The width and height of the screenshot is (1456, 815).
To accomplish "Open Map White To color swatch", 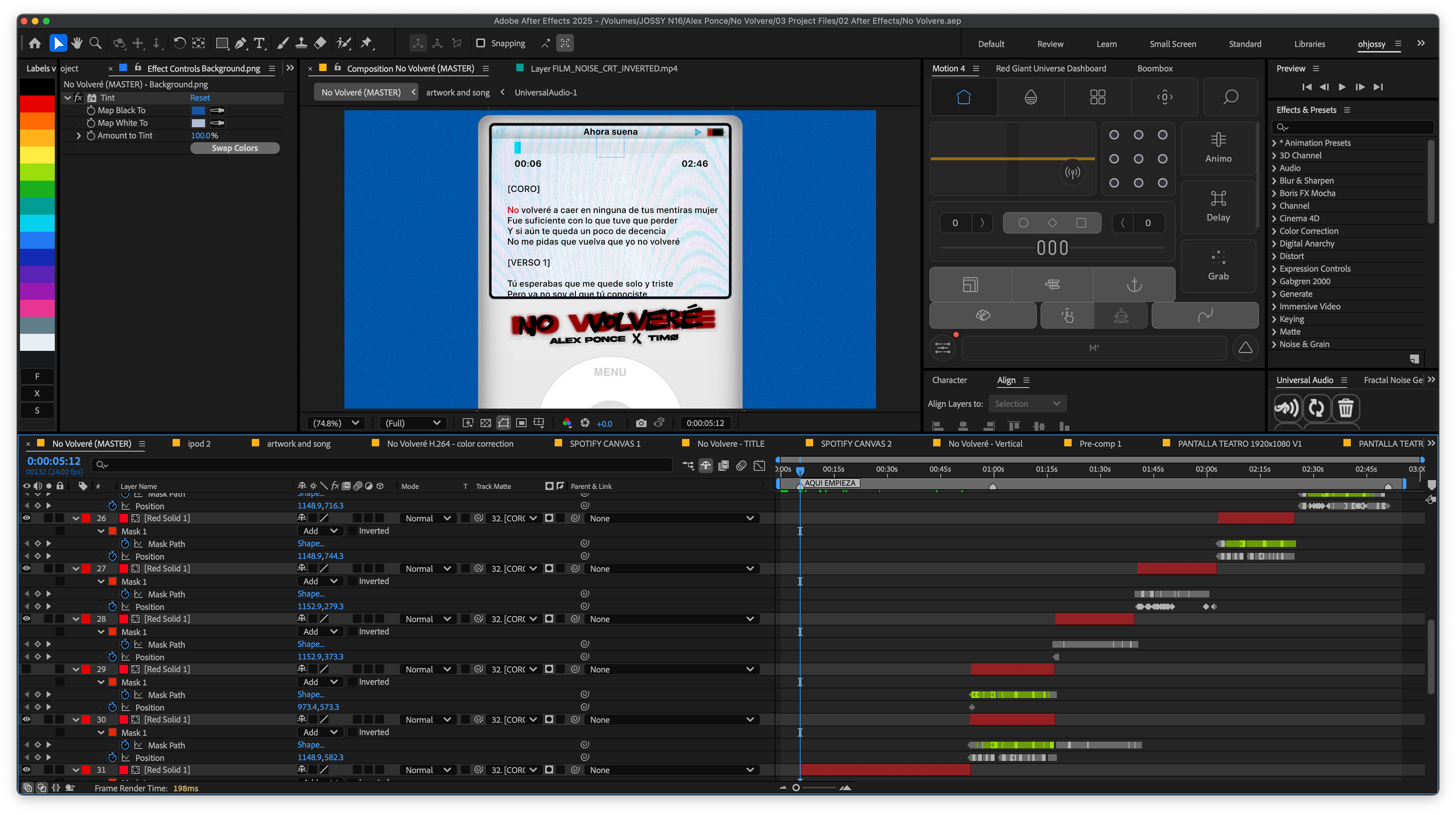I will click(198, 123).
